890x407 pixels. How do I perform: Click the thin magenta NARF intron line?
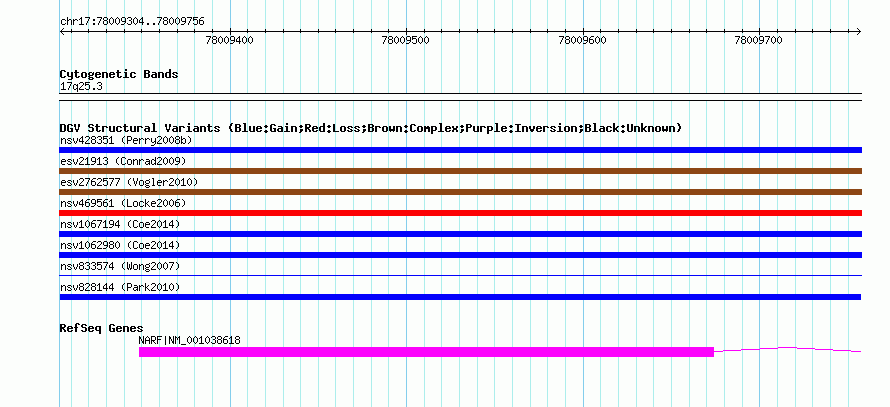point(788,350)
